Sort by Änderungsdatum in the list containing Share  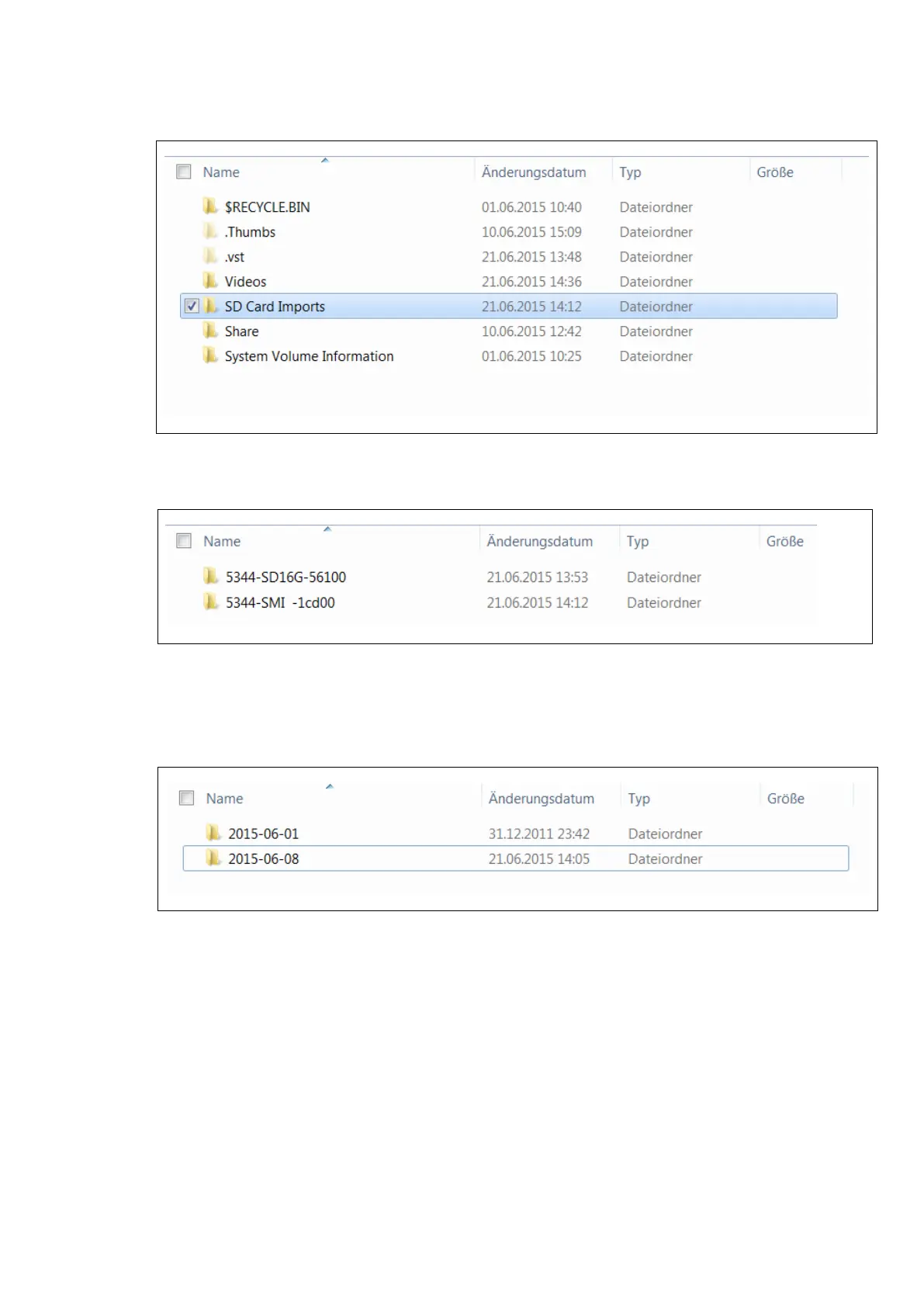534,172
